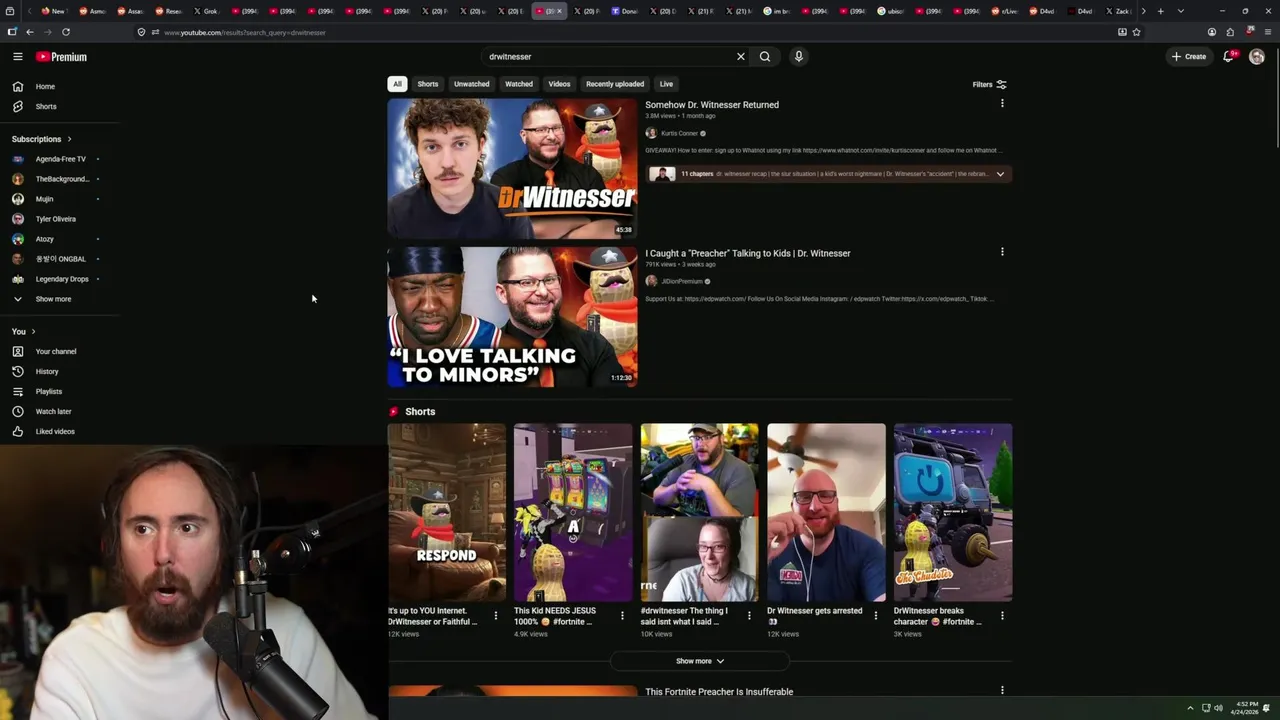Select the All filter chip
1280x720 pixels.
point(397,84)
